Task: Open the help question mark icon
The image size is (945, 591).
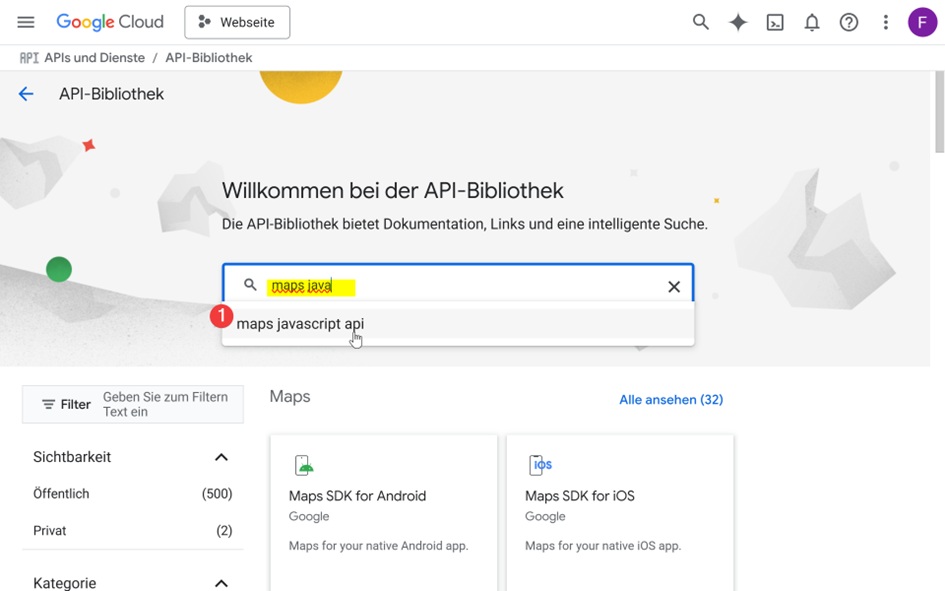Action: tap(849, 22)
